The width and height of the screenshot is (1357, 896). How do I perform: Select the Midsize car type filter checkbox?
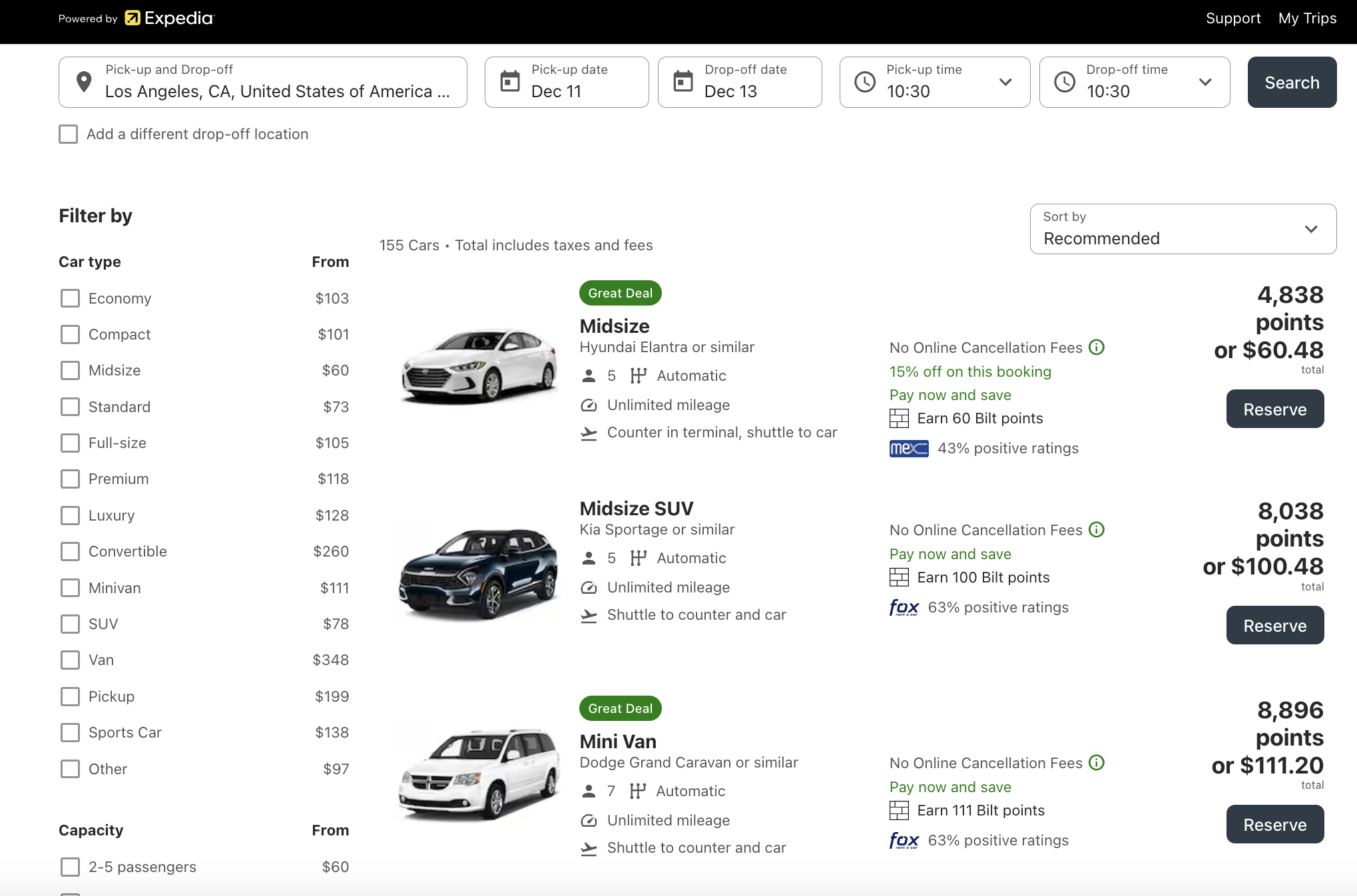(70, 370)
